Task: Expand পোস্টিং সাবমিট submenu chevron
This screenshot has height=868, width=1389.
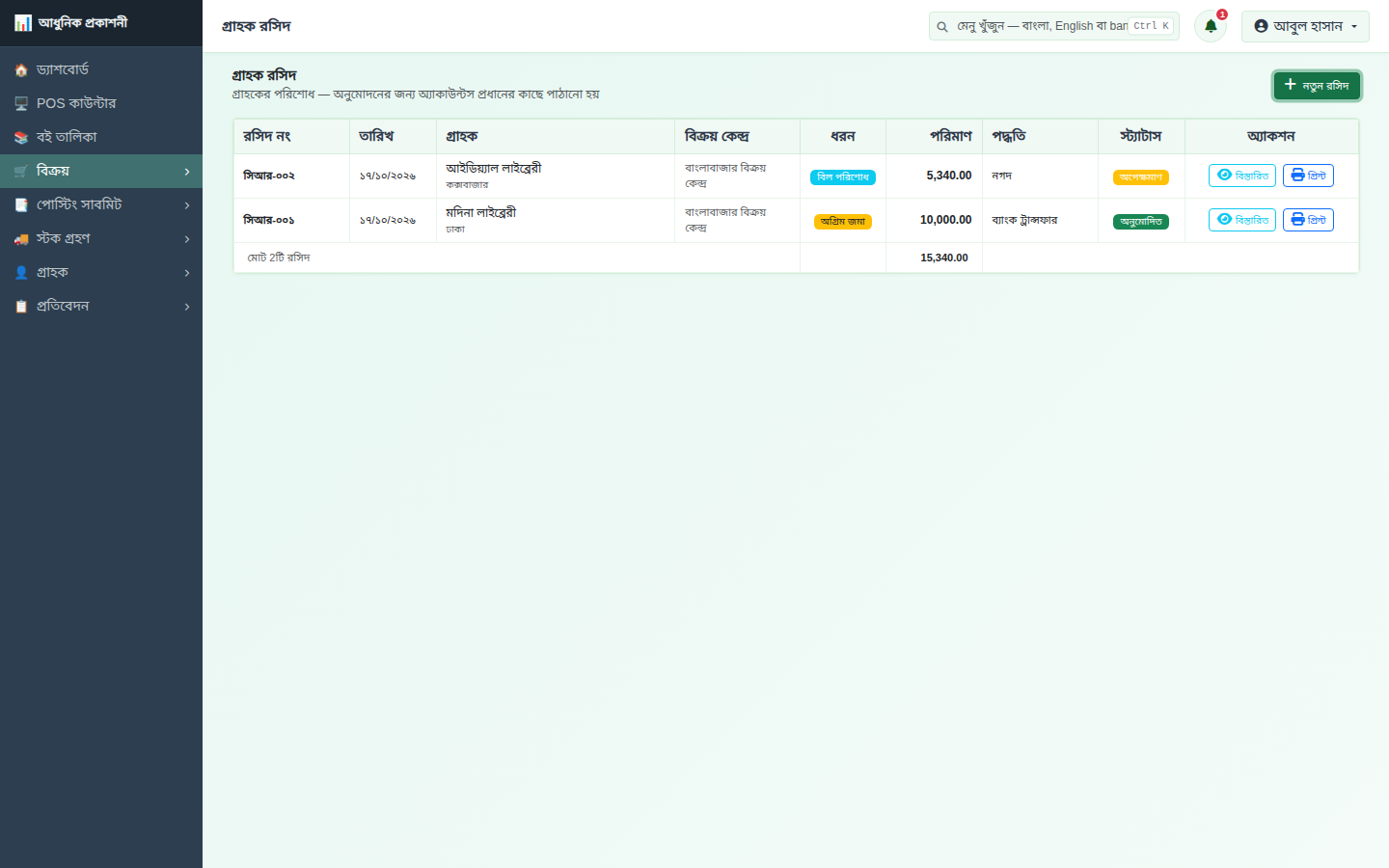Action: (x=187, y=205)
